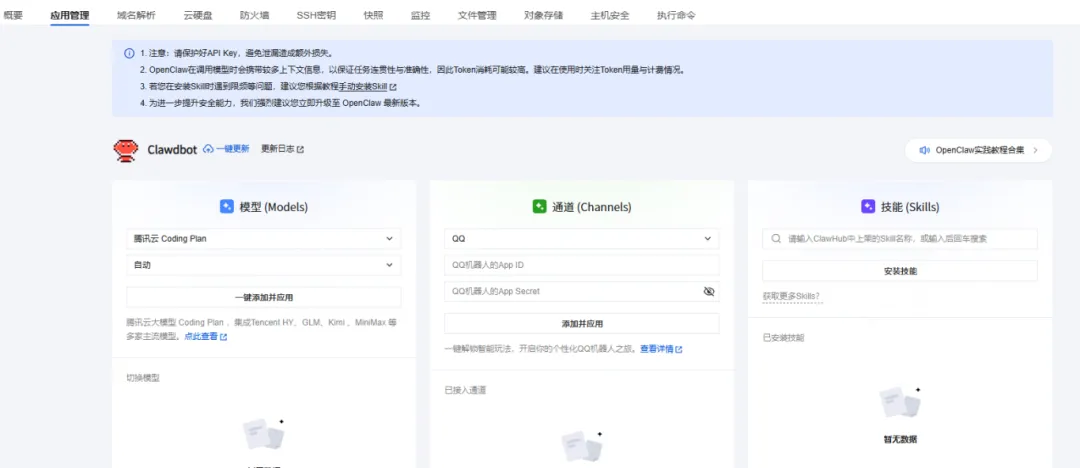Click the speaker icon in OpenClaw教程 button

925,150
